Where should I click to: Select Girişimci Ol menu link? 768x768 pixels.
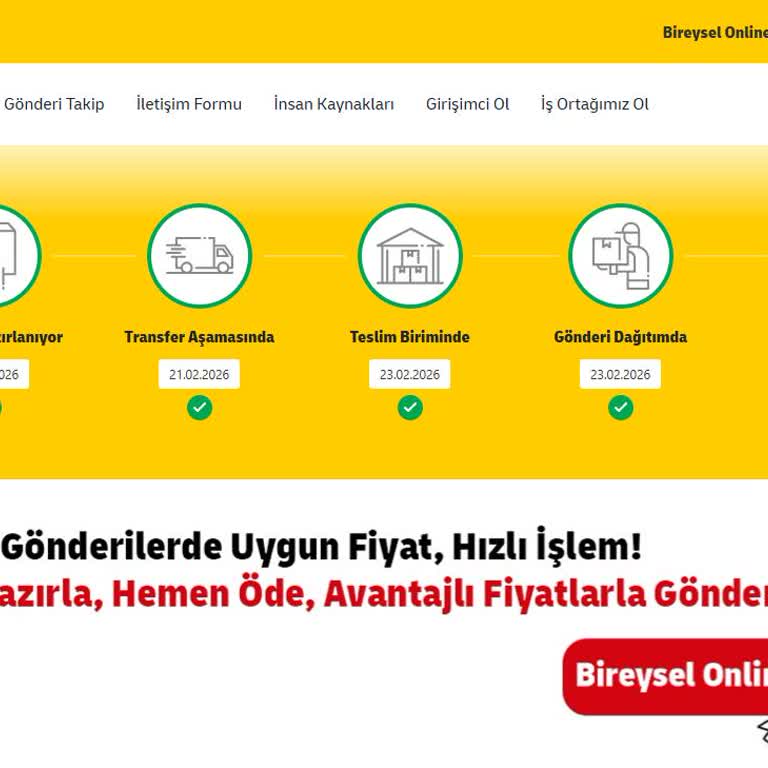click(x=467, y=104)
